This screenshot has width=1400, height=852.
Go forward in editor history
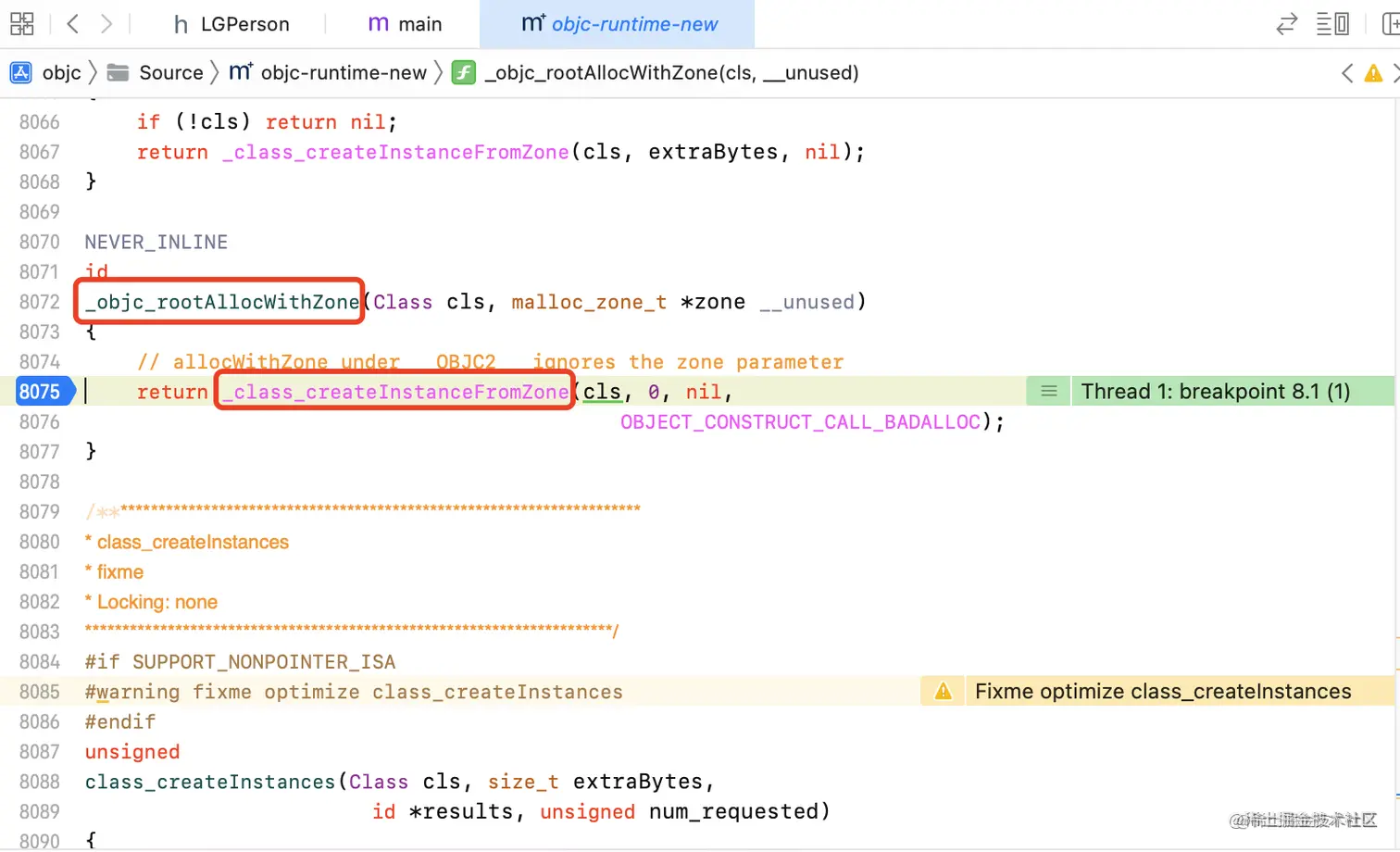click(106, 23)
